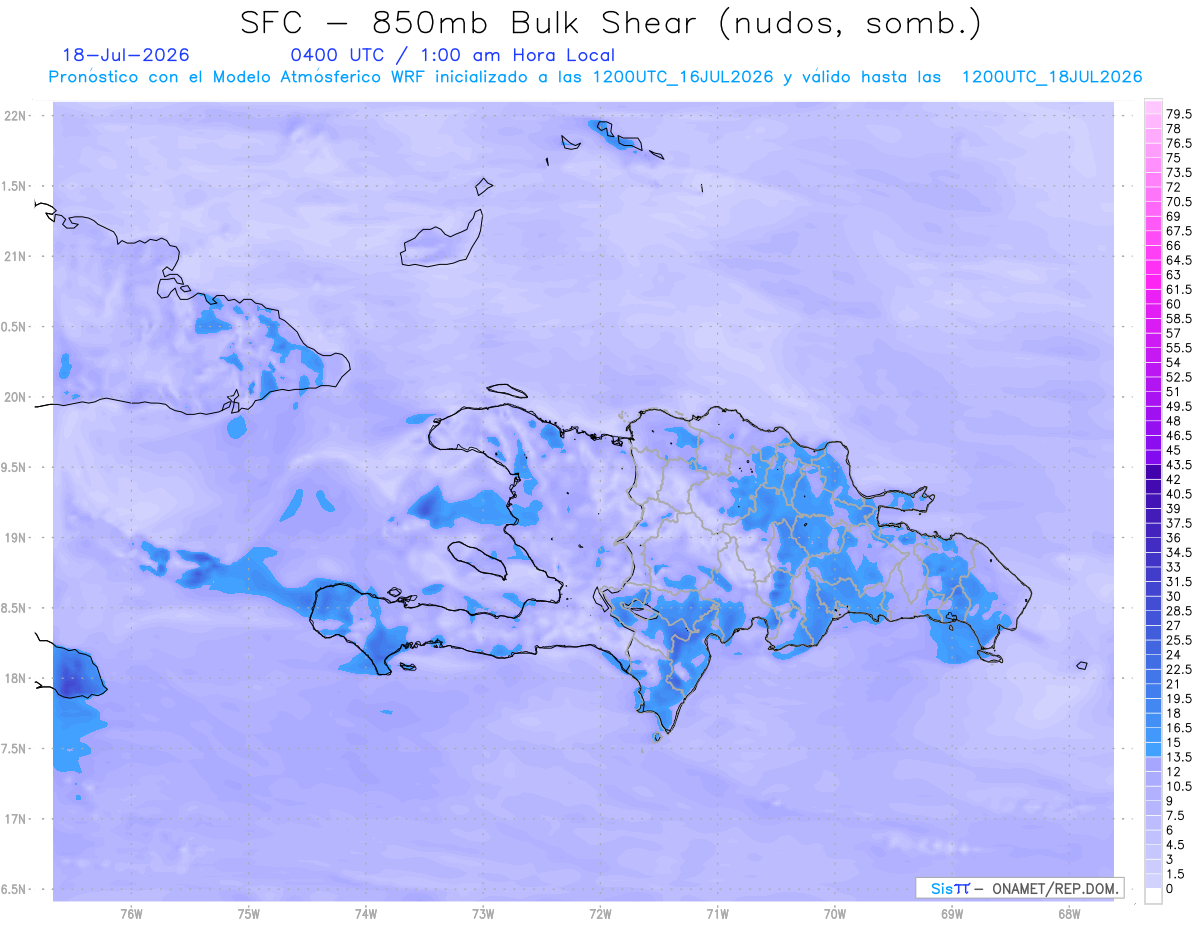
Task: Click the 42 value on the color scale
Action: point(1174,479)
